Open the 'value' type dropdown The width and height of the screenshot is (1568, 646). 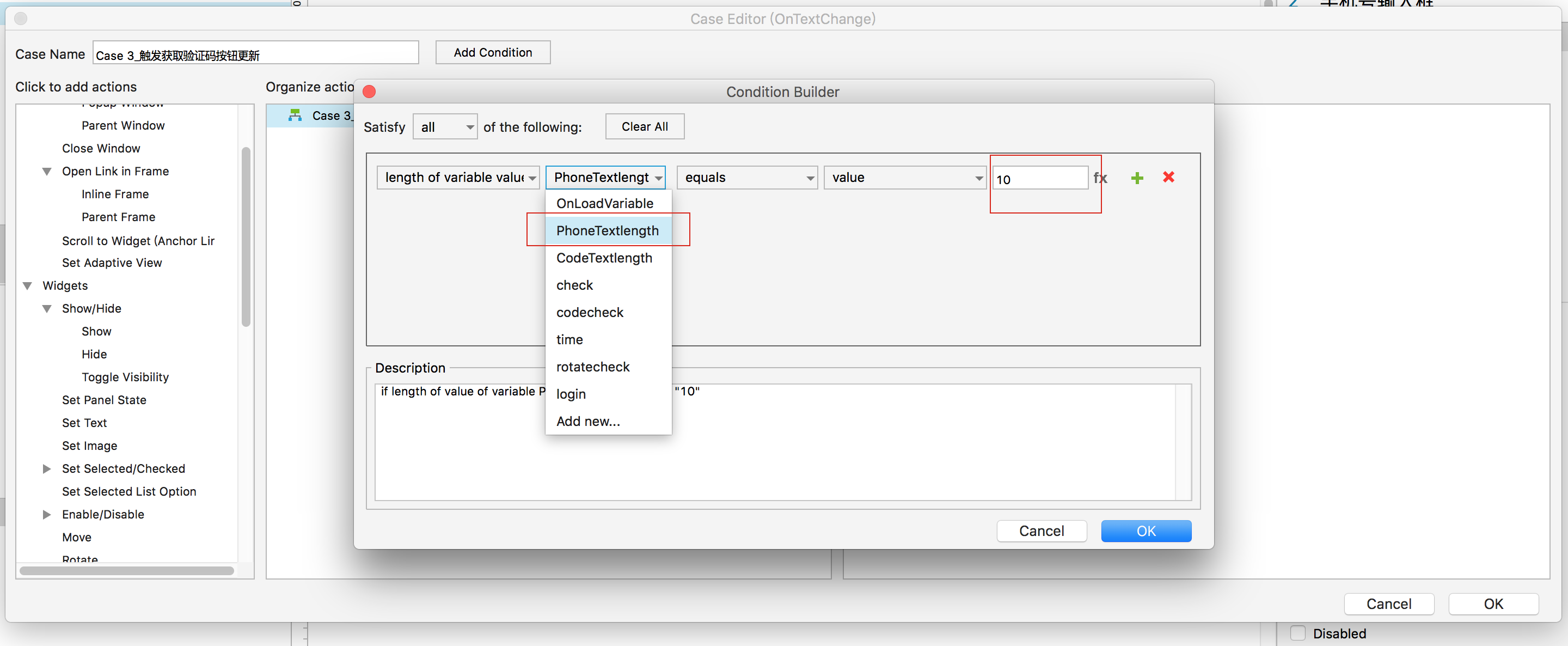[x=904, y=178]
